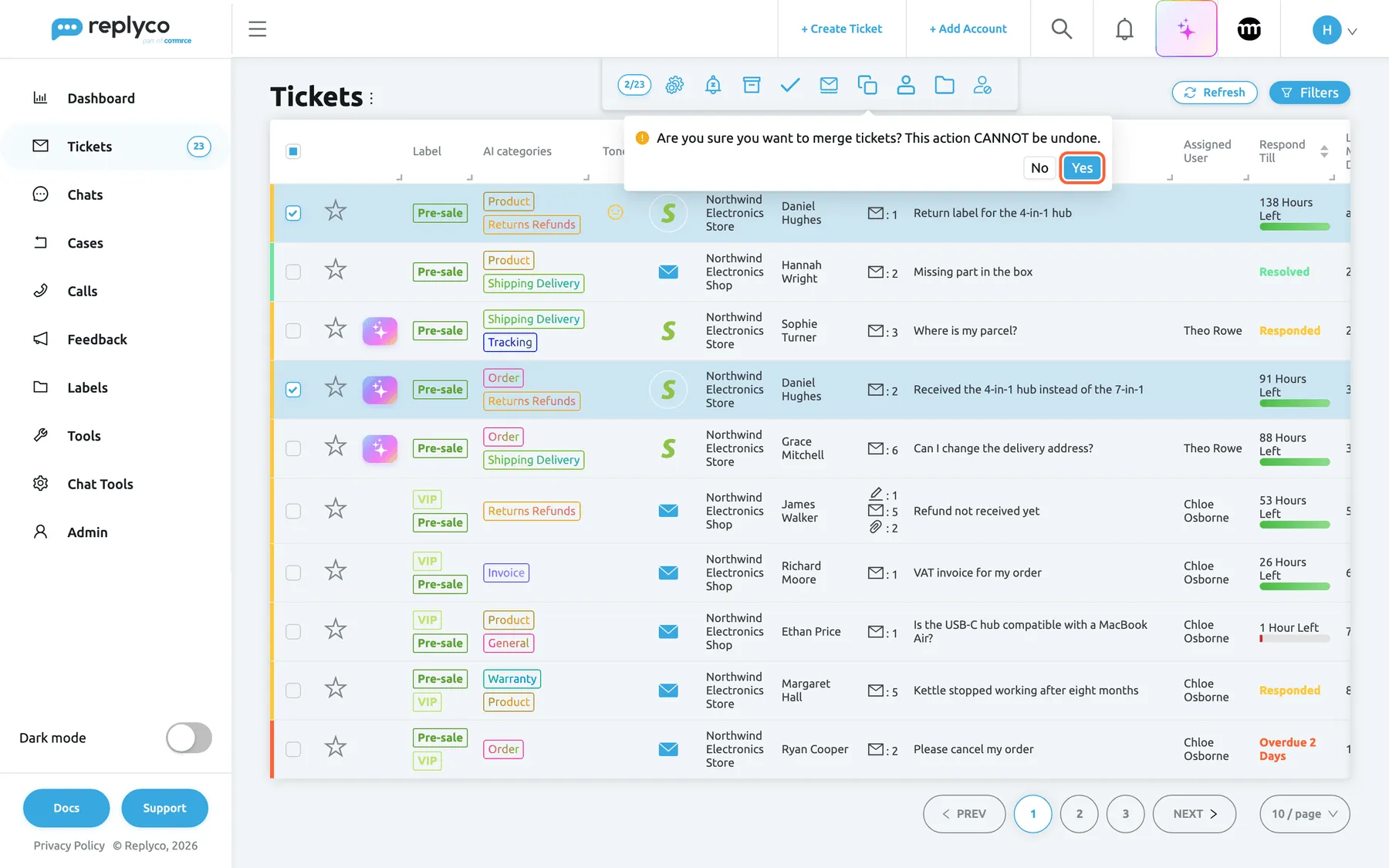Click 138 Hours Left progress bar
The width and height of the screenshot is (1389, 868).
coord(1294,227)
